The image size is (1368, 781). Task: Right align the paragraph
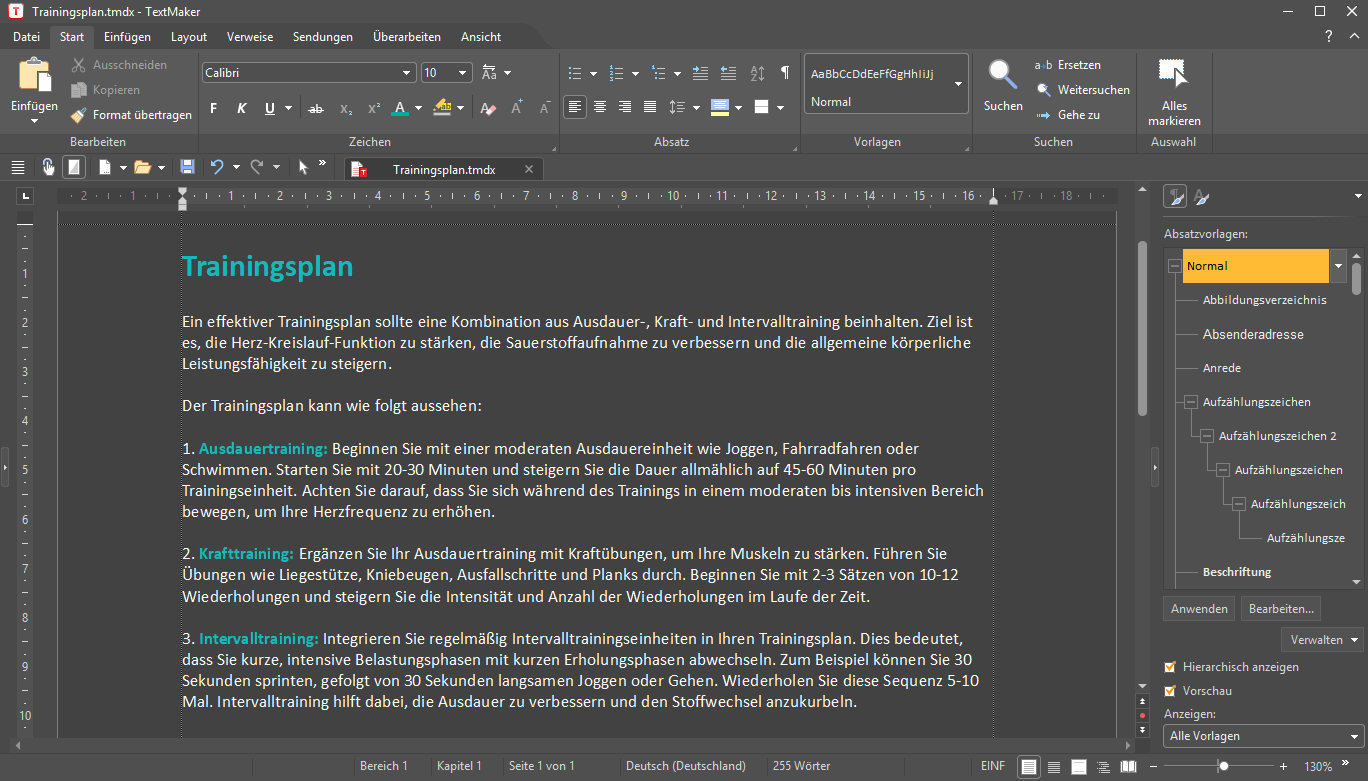point(625,107)
